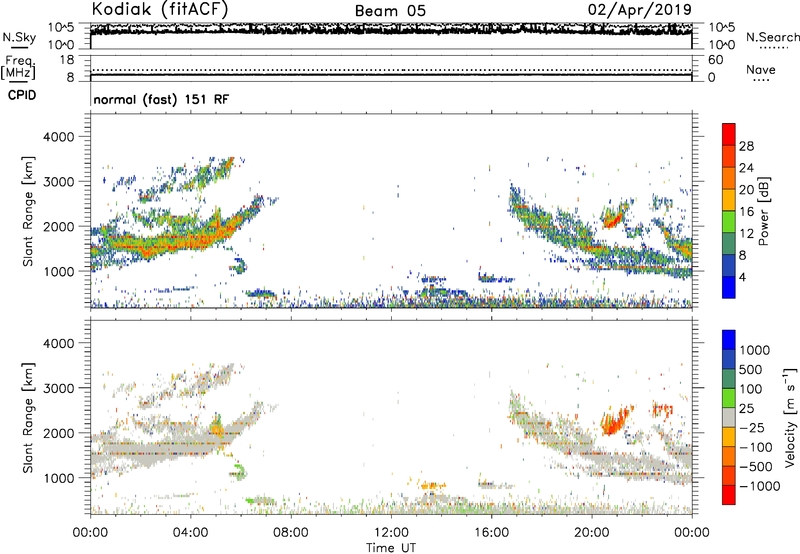
Task: Click the 'CPID' label
Action: (22, 95)
